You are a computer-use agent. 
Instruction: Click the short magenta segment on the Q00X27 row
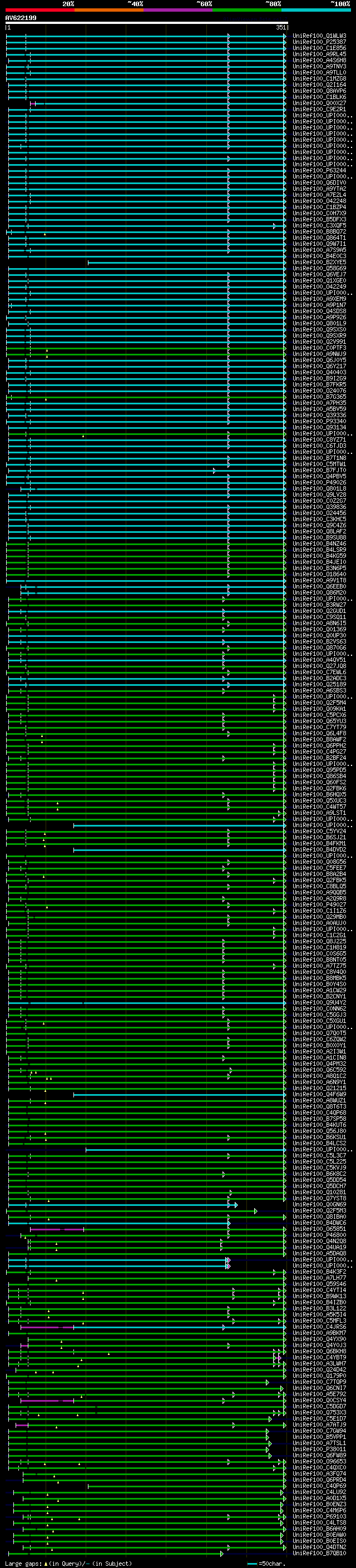coord(33,103)
